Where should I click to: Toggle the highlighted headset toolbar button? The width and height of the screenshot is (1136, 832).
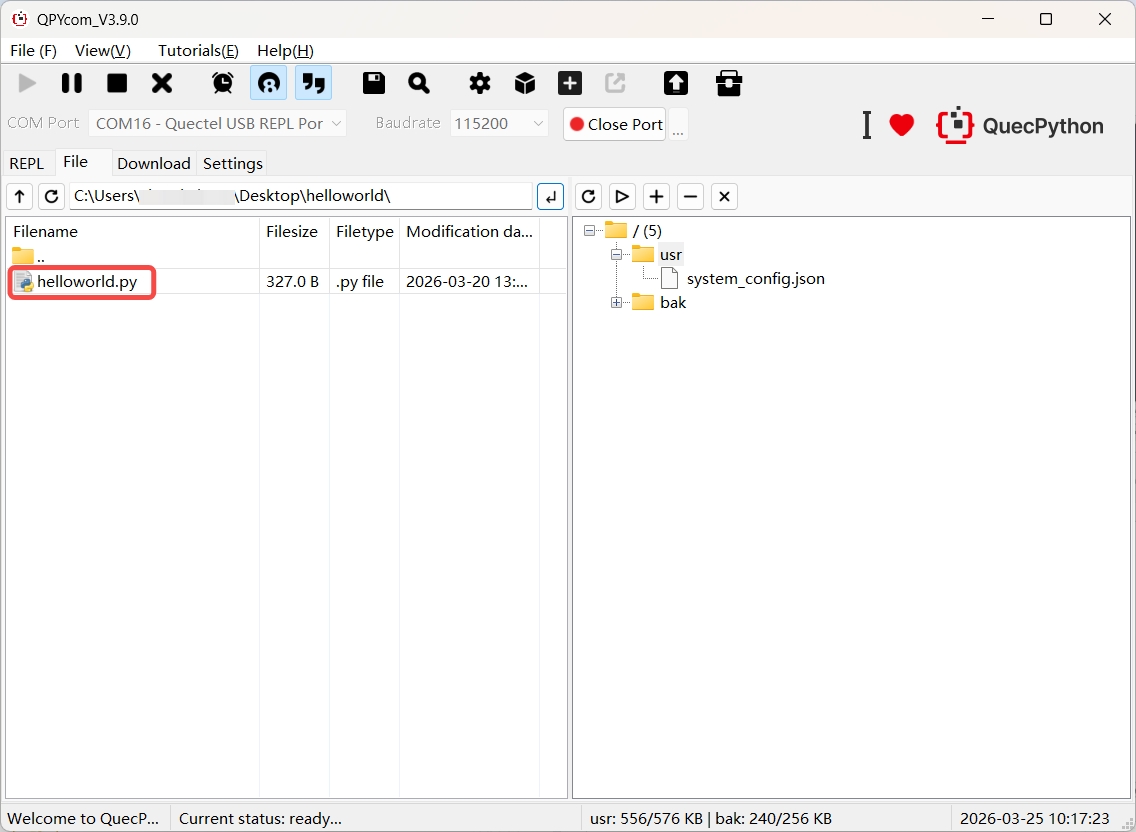tap(268, 83)
